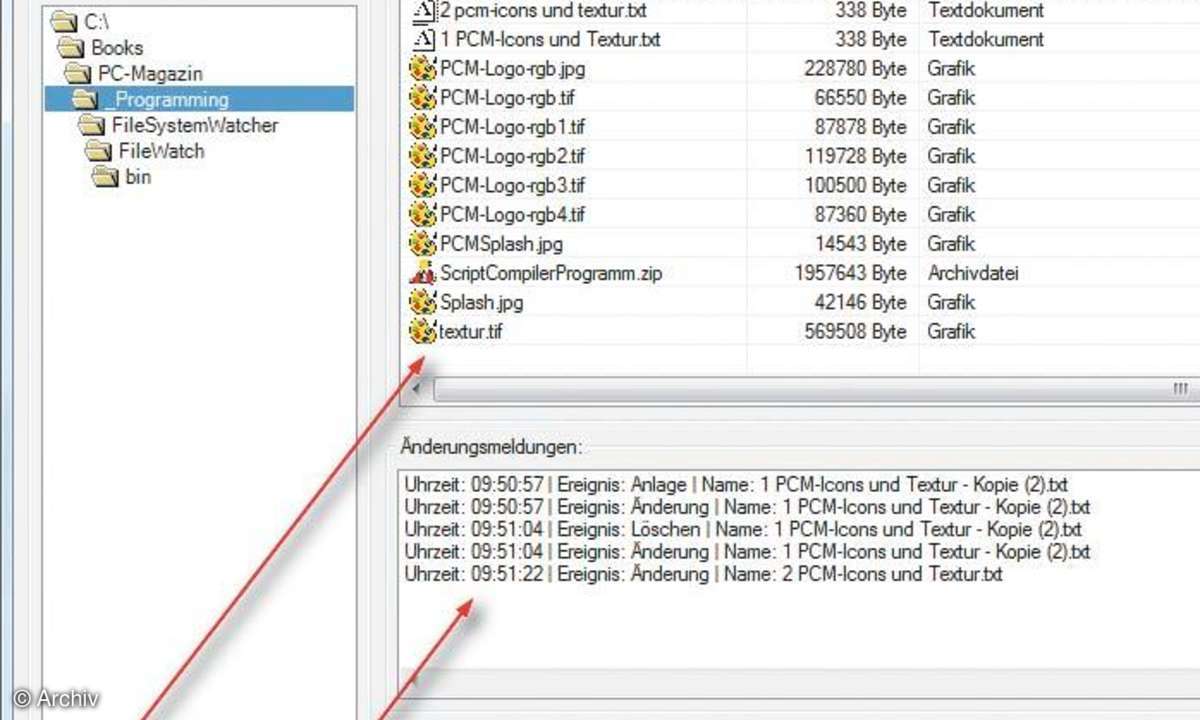Open FileSystemWatcher in the folder tree
Screen dimensions: 1200x720
(195, 125)
